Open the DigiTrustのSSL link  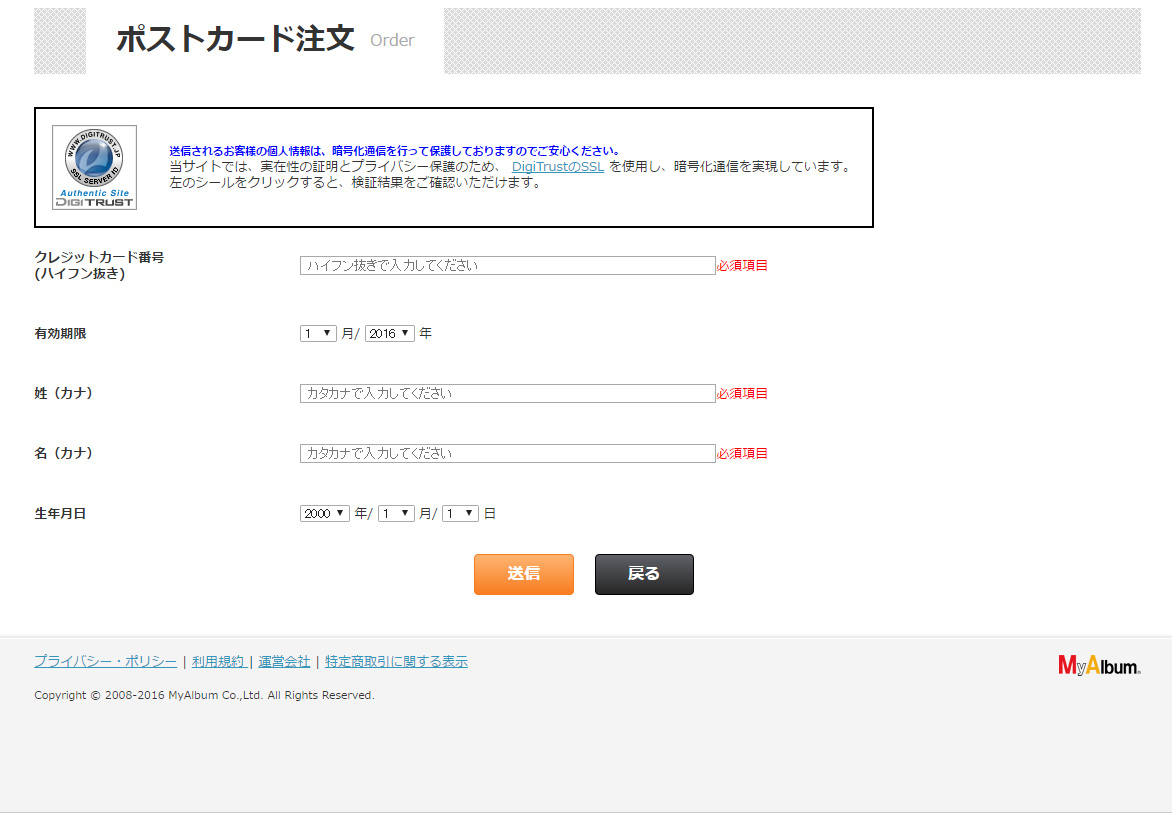pyautogui.click(x=557, y=167)
